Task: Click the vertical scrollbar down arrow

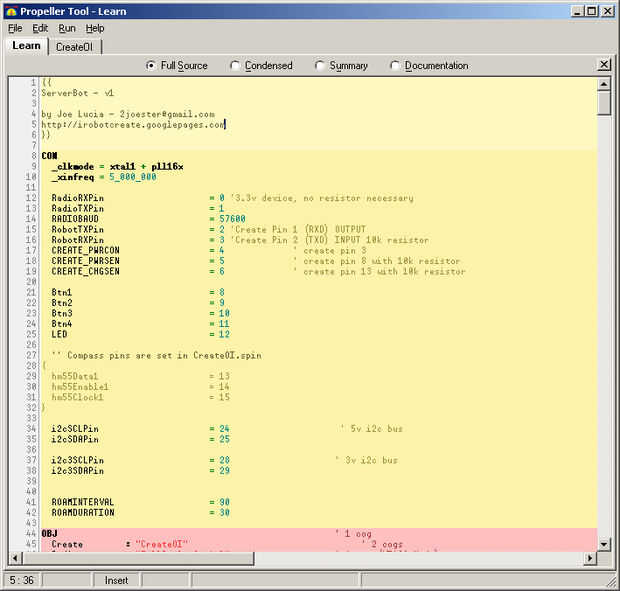Action: point(604,544)
